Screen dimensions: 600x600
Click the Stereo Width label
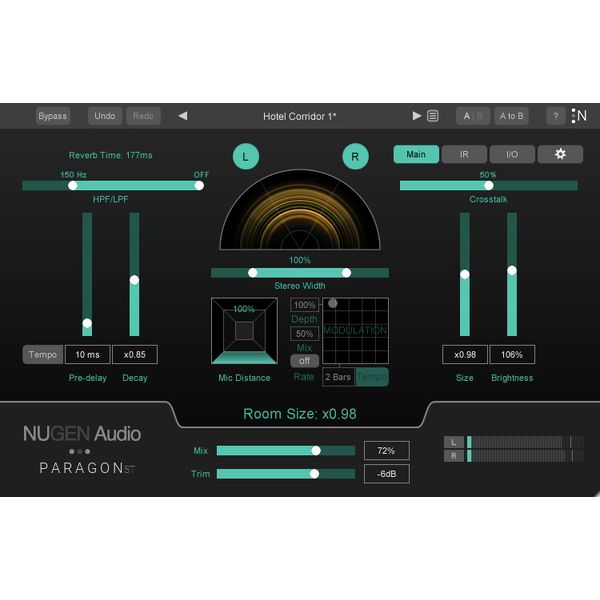tap(300, 286)
